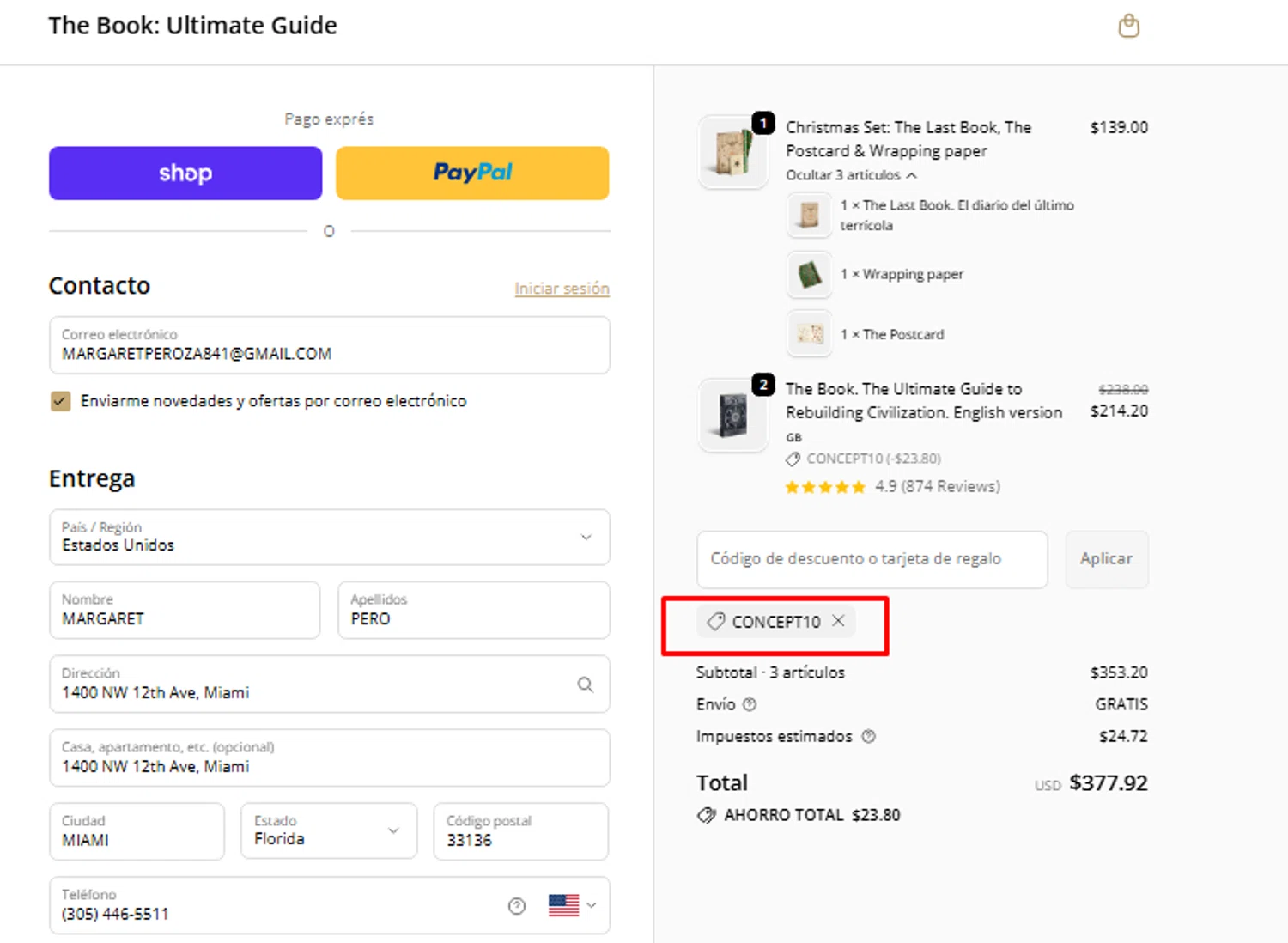The width and height of the screenshot is (1288, 943).
Task: Click the estimated taxes value $24.72
Action: point(1123,736)
